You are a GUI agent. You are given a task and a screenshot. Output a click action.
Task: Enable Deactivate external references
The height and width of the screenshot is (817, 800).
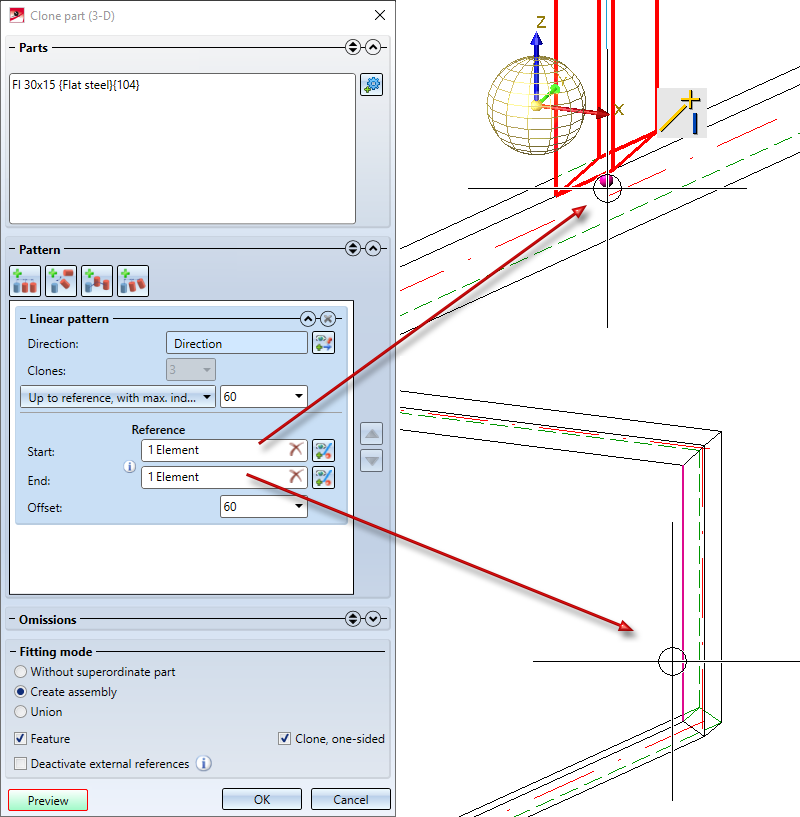(20, 763)
